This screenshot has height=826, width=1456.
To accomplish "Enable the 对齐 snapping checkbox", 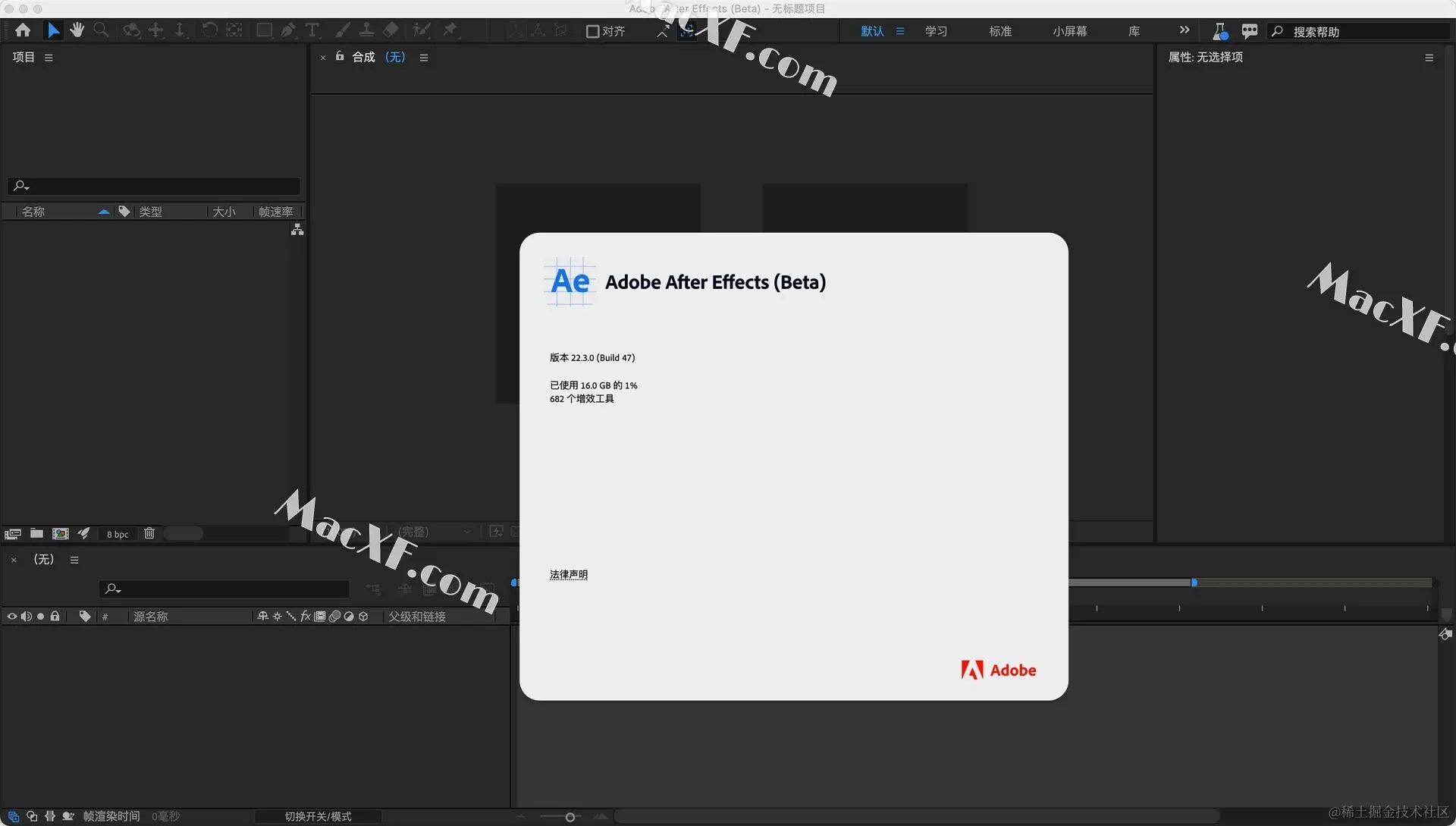I will (x=593, y=31).
